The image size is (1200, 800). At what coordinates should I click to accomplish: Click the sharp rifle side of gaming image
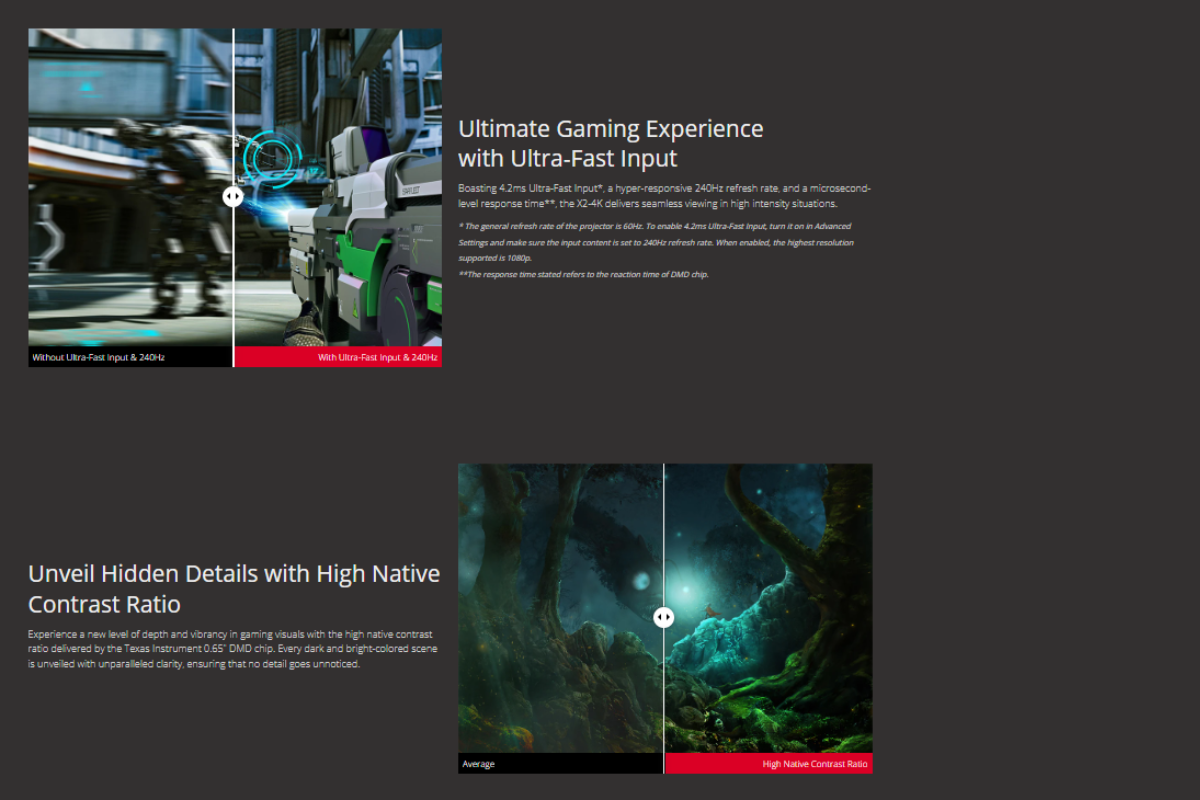[338, 187]
